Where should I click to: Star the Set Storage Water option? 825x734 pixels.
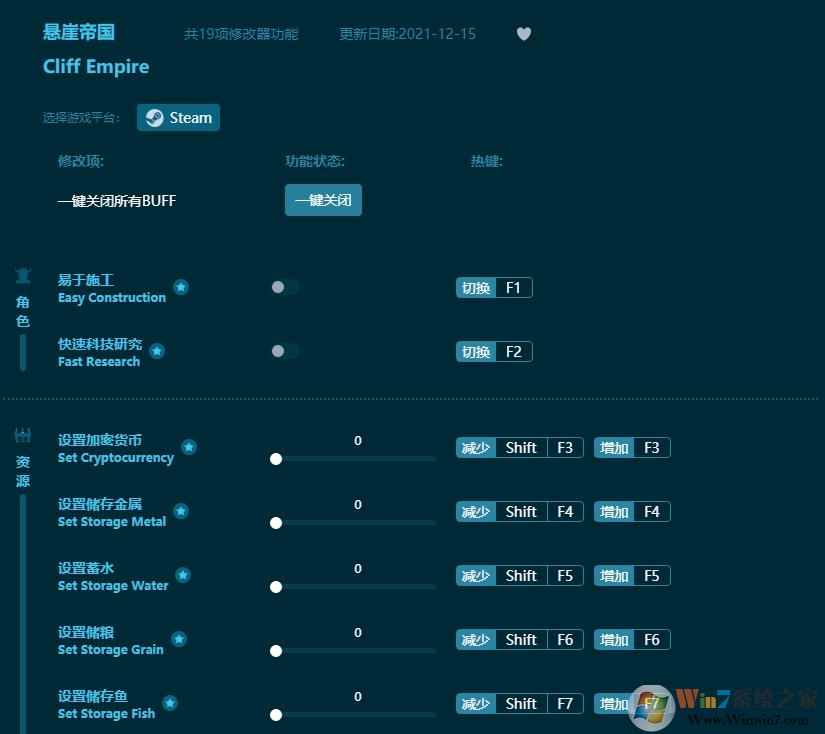pyautogui.click(x=183, y=575)
